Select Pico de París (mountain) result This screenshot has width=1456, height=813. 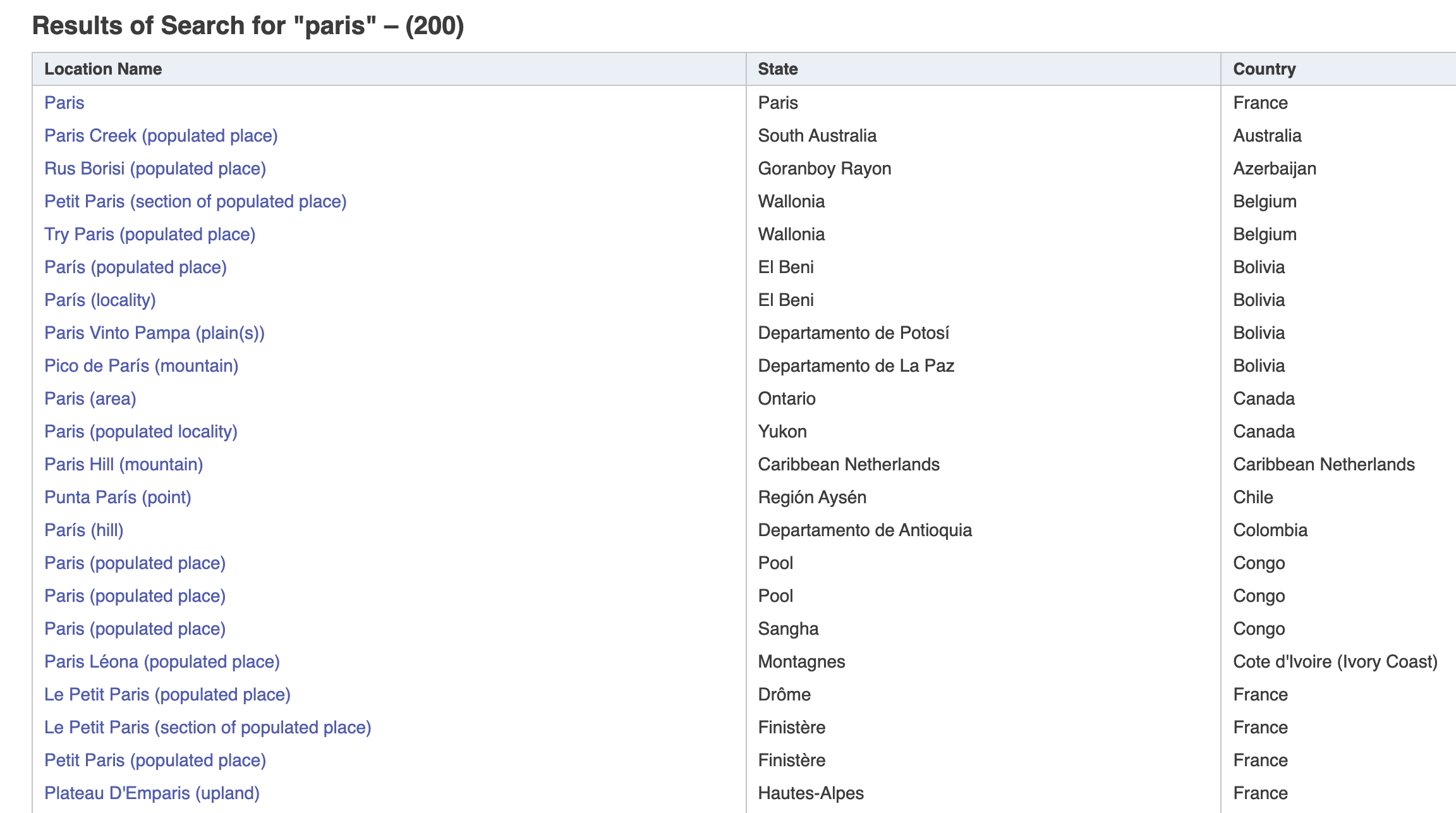141,365
